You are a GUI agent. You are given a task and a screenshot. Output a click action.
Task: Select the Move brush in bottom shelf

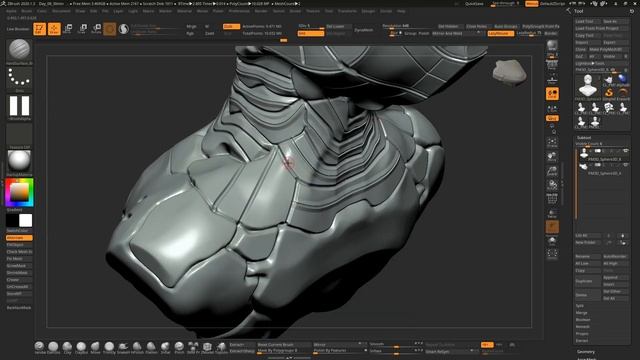(x=95, y=347)
